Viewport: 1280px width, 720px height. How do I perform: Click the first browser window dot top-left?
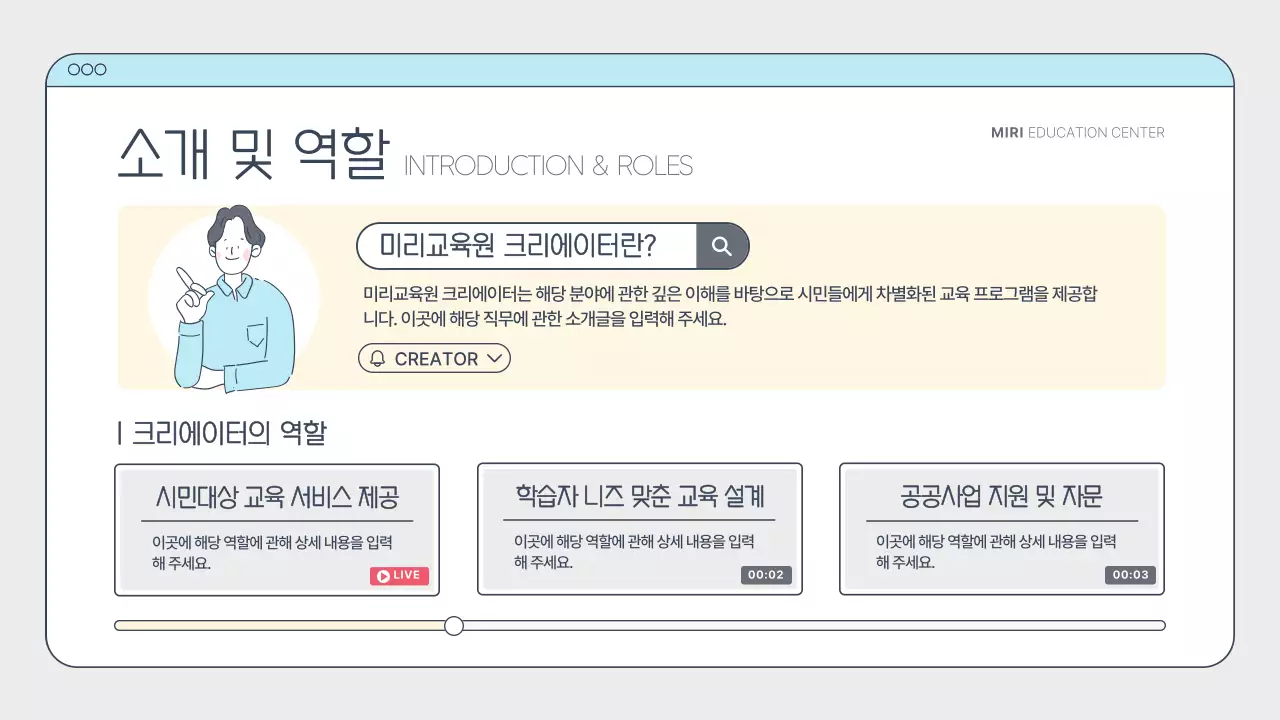pyautogui.click(x=73, y=69)
